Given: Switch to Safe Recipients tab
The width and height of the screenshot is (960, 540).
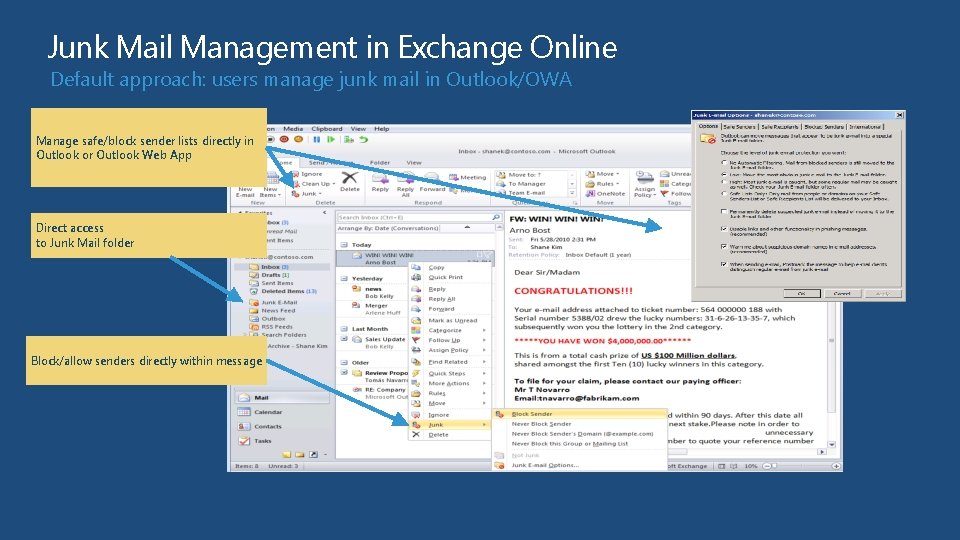Looking at the screenshot, I should pyautogui.click(x=780, y=127).
